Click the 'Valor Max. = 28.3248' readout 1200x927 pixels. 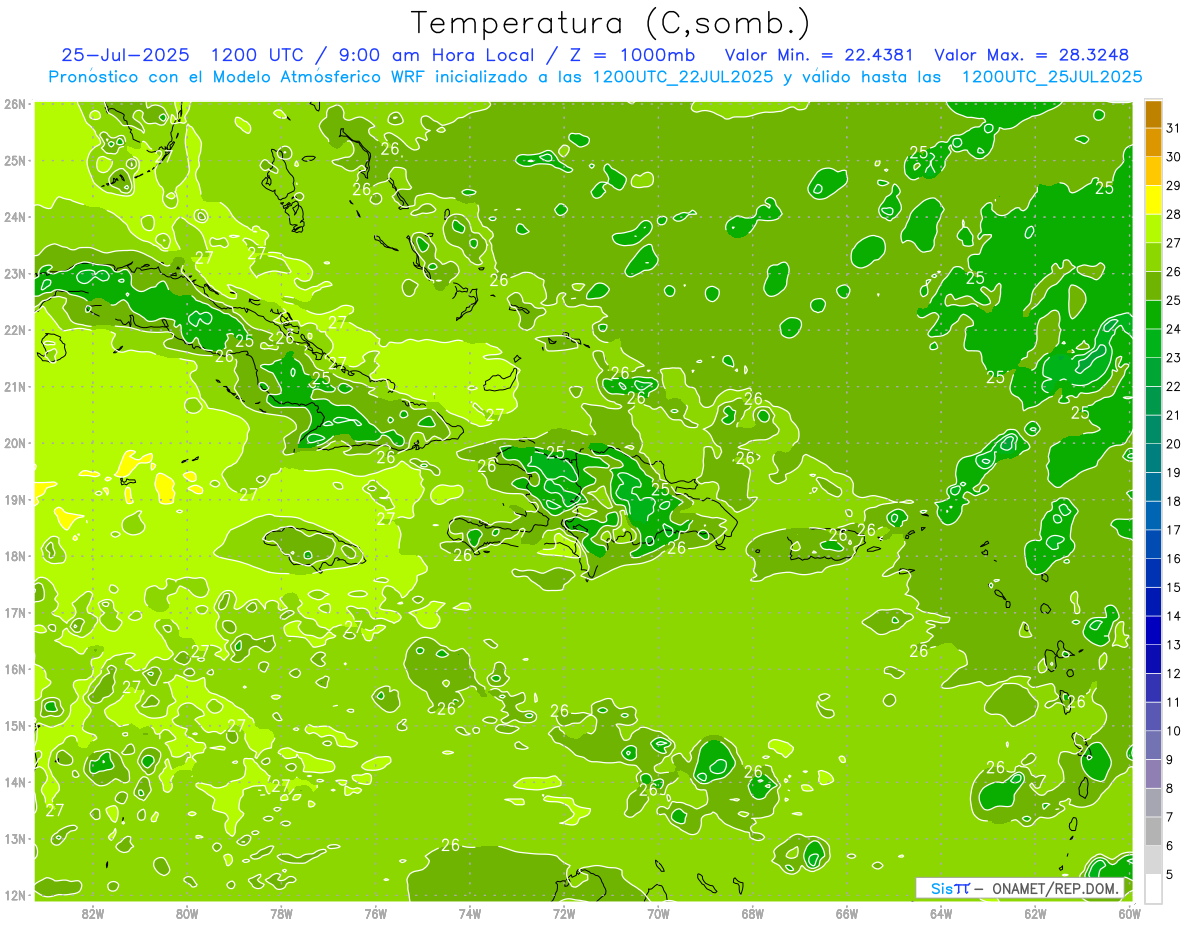point(1034,55)
